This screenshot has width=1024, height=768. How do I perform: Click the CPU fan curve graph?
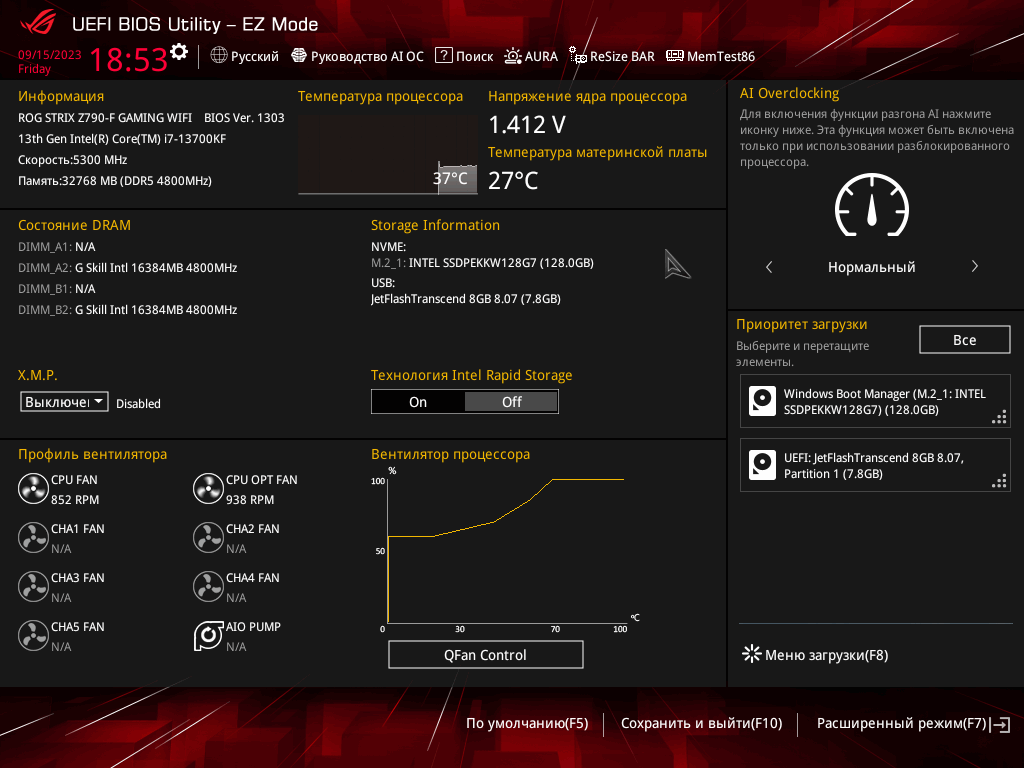[x=504, y=549]
